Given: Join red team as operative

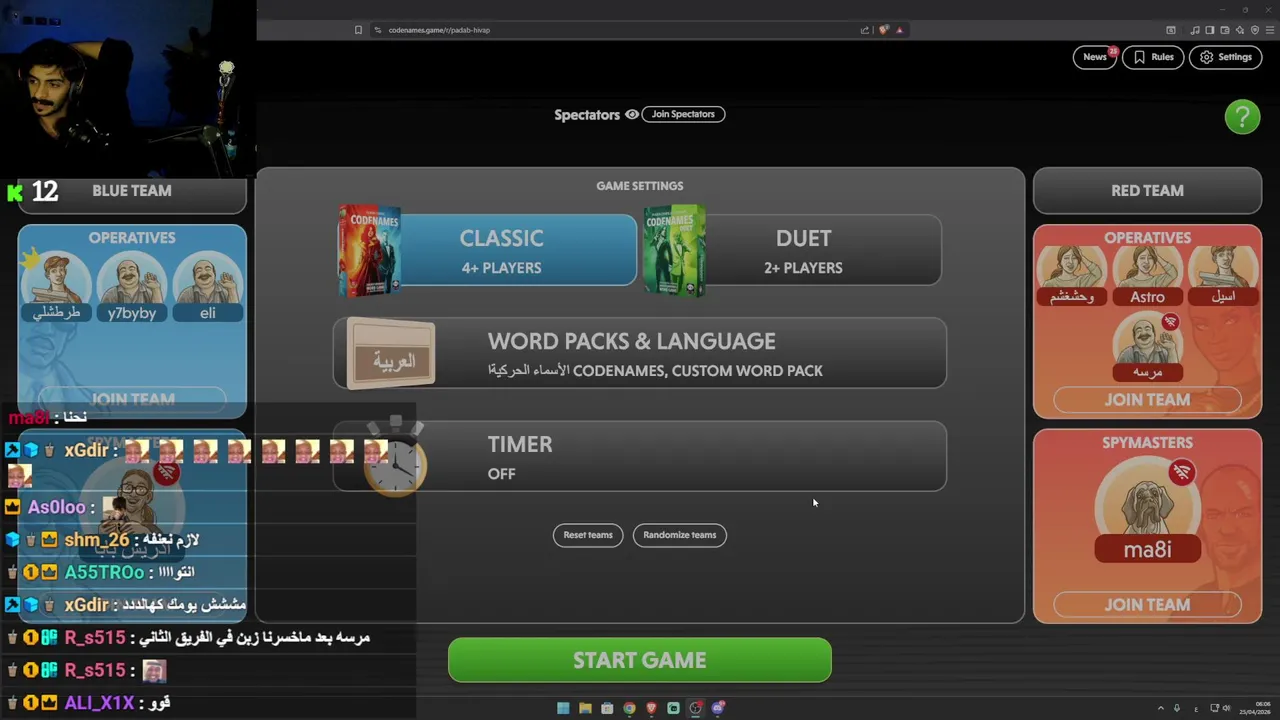Looking at the screenshot, I should point(1147,400).
